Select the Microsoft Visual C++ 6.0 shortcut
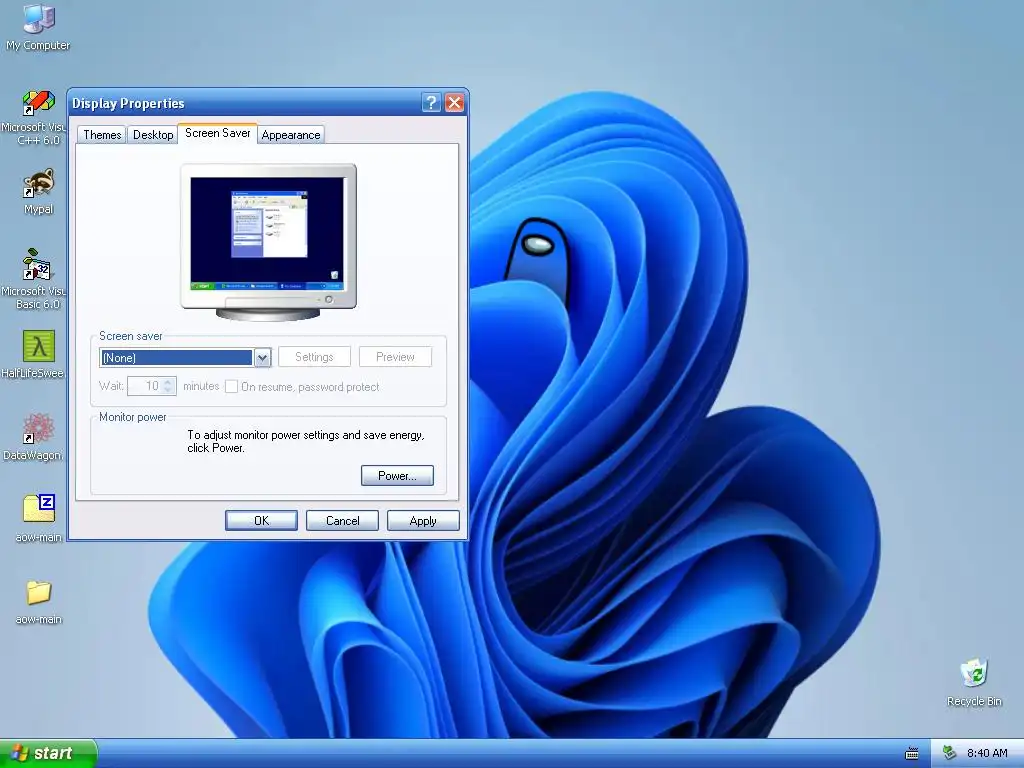 pyautogui.click(x=37, y=118)
